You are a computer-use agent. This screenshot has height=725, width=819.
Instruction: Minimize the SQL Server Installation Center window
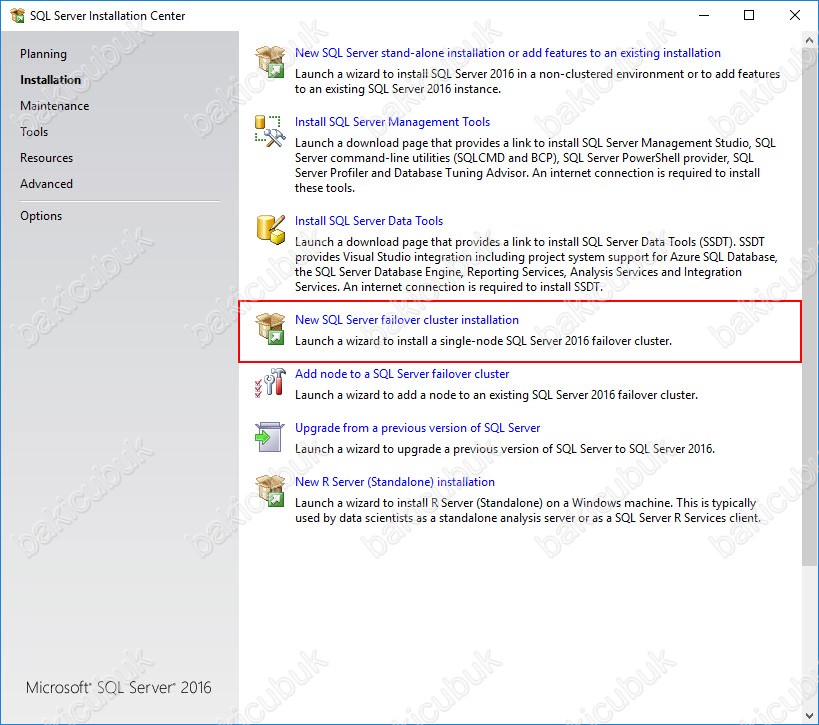click(x=704, y=16)
